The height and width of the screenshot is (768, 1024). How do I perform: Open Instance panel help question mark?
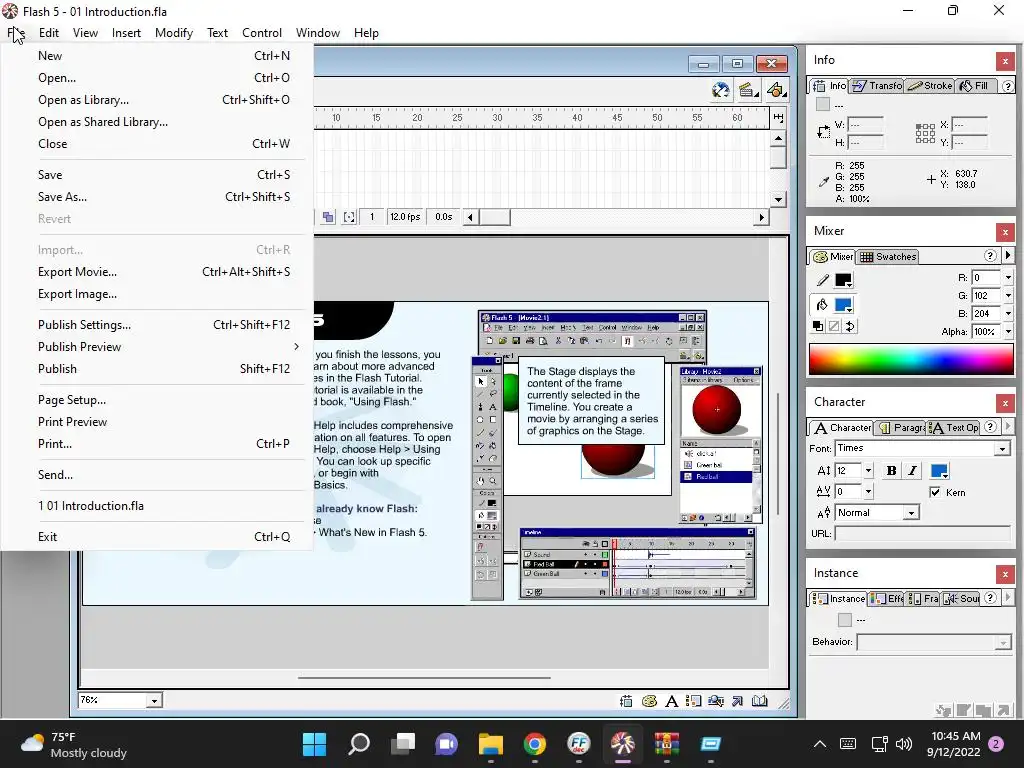point(990,598)
